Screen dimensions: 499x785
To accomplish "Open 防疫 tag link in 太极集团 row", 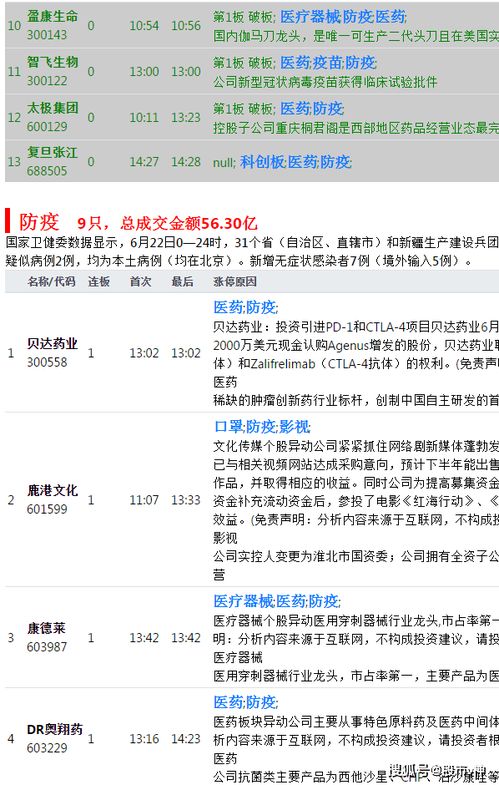I will click(327, 109).
